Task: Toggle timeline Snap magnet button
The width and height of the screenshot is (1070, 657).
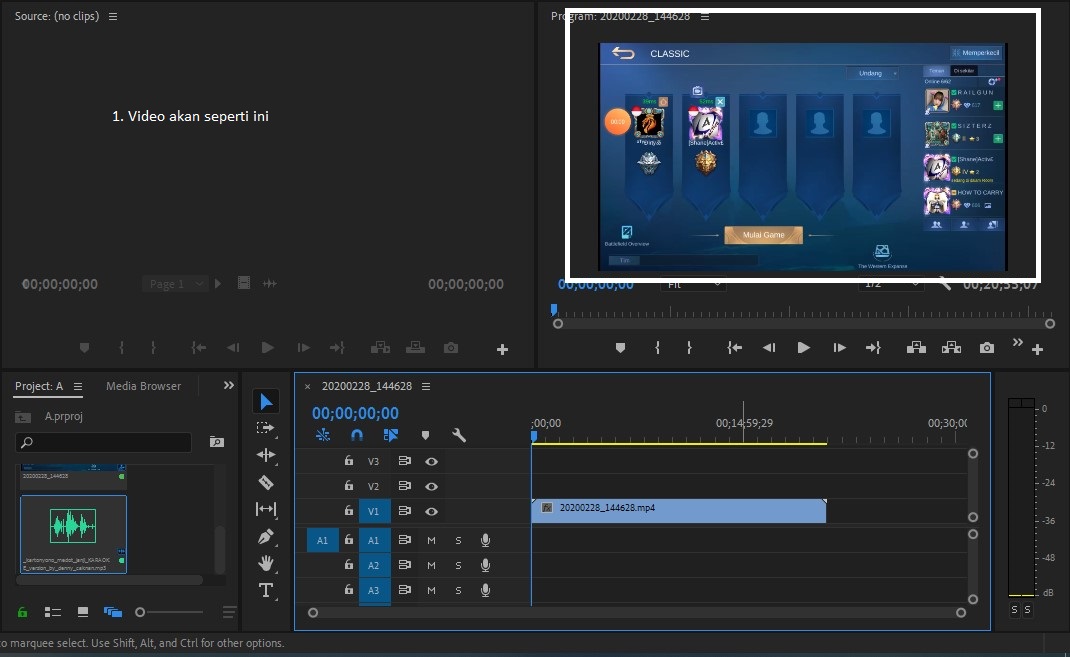Action: 357,435
